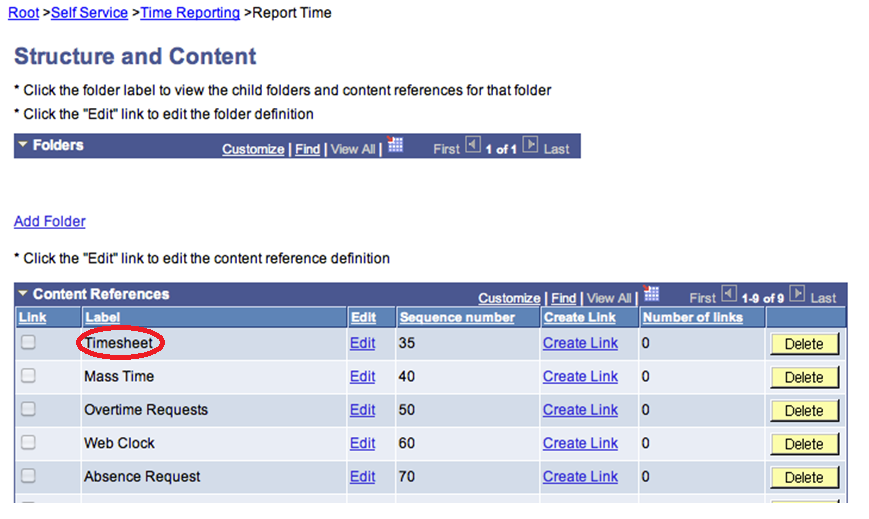Open Self Service in the breadcrumb
The width and height of the screenshot is (869, 519).
point(89,13)
